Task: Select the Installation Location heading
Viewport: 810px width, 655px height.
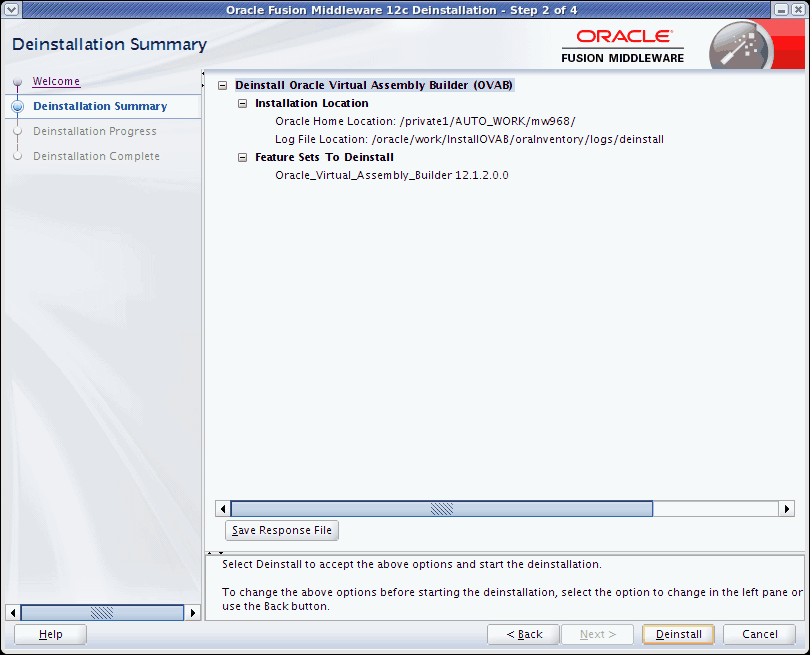Action: click(x=311, y=103)
